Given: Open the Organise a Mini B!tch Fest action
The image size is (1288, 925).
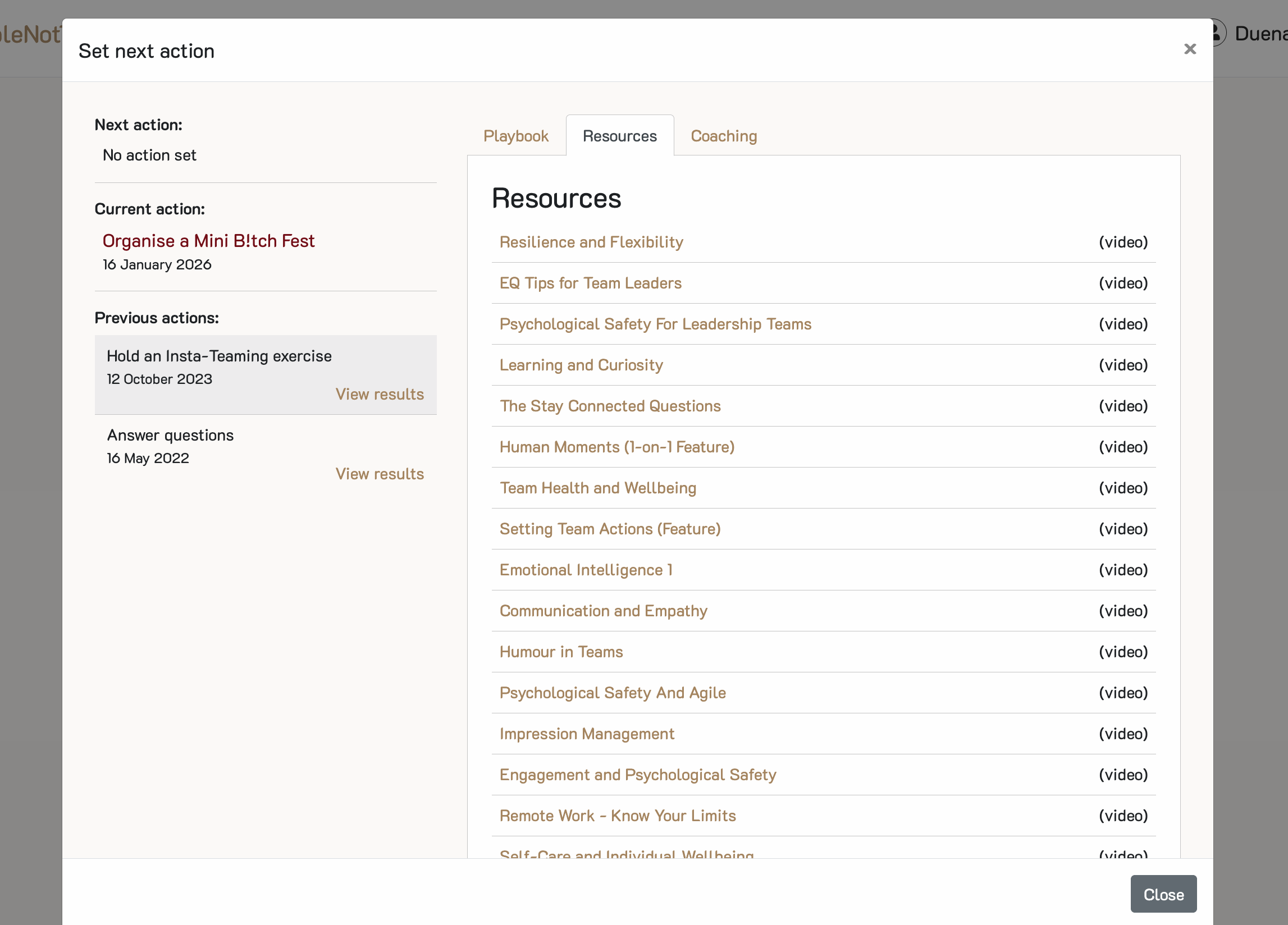Looking at the screenshot, I should click(208, 241).
